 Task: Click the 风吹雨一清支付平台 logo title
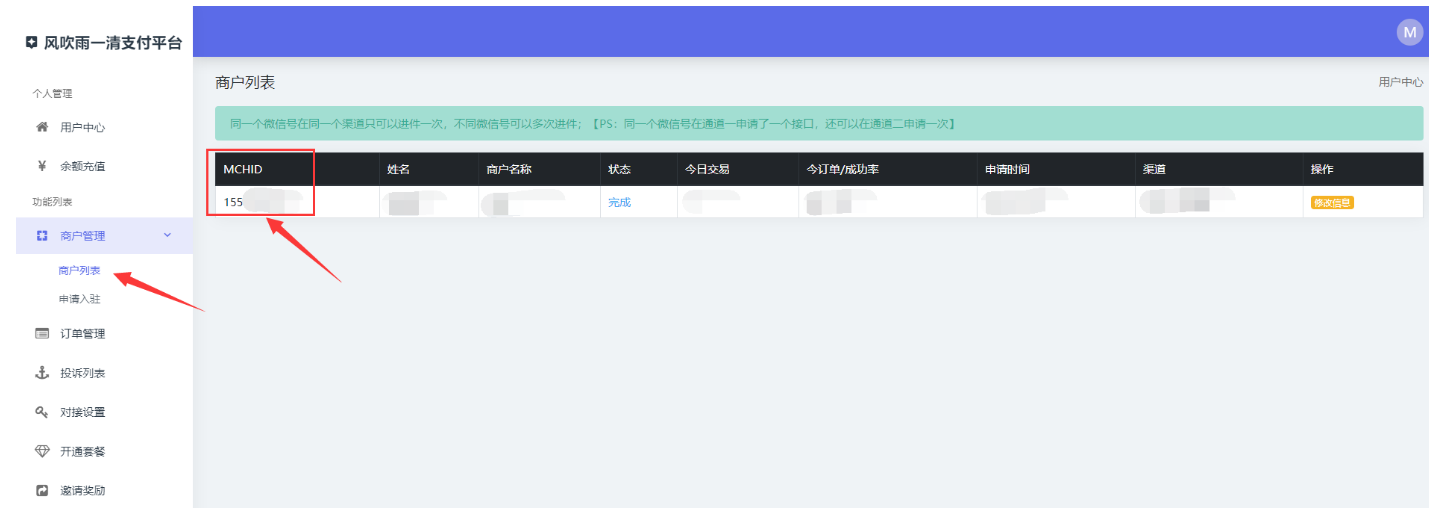click(x=104, y=43)
